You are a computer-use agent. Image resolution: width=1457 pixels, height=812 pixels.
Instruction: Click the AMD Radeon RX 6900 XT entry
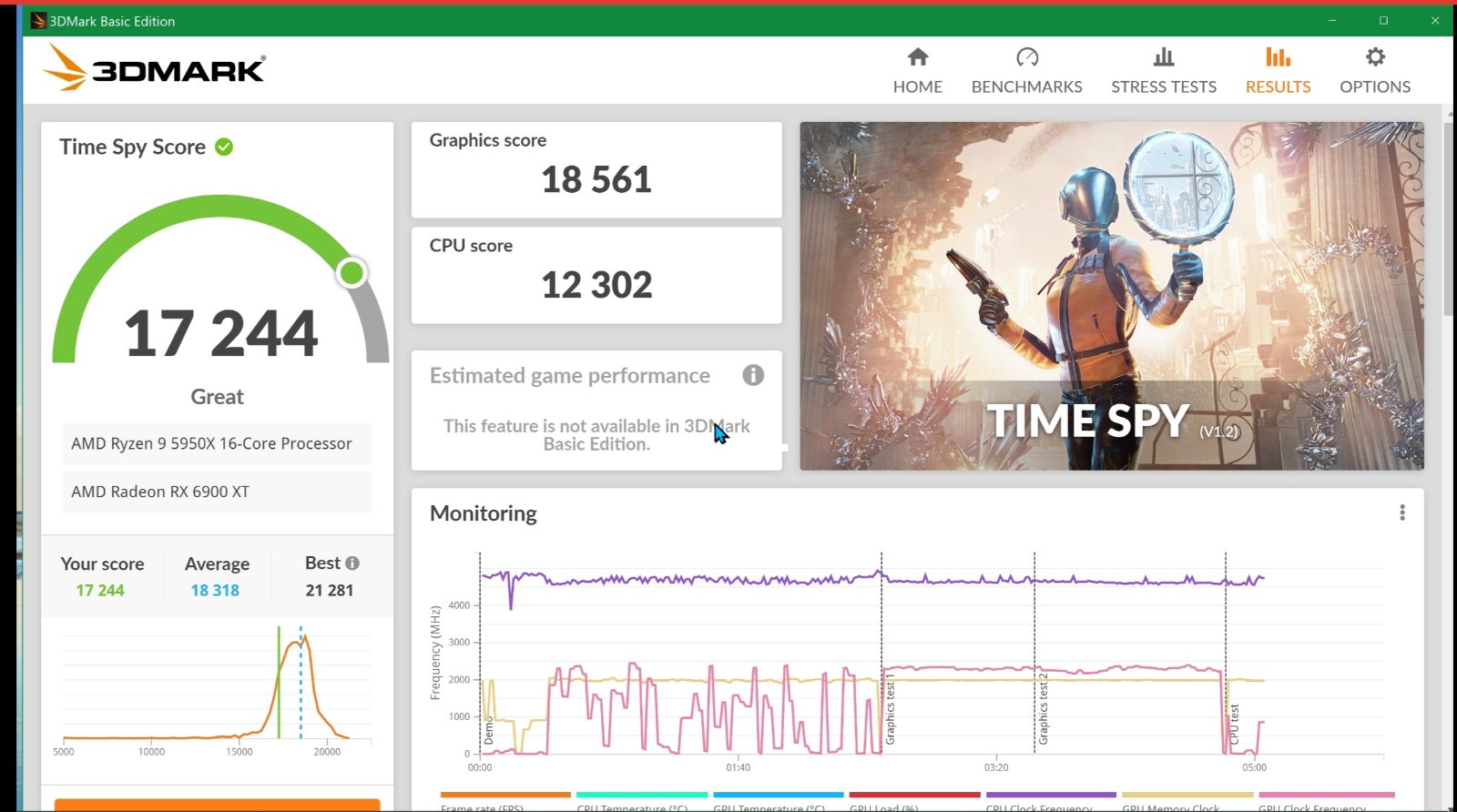click(x=217, y=492)
